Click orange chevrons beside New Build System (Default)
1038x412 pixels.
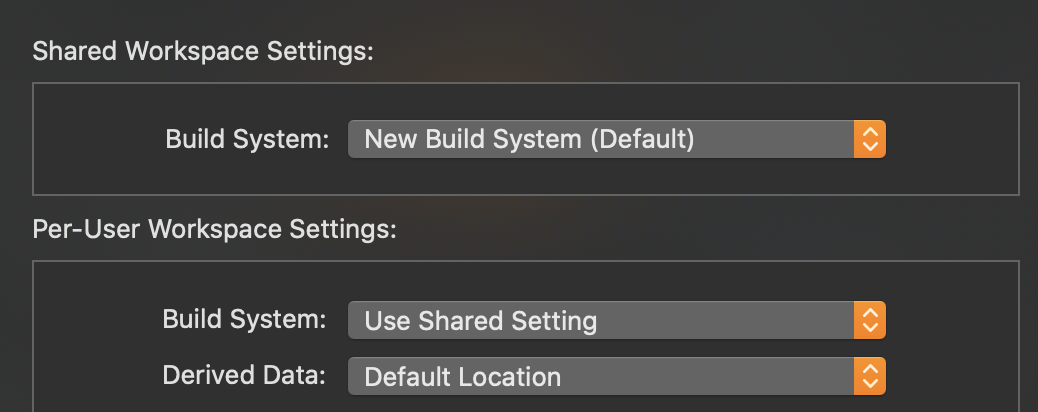(x=870, y=139)
